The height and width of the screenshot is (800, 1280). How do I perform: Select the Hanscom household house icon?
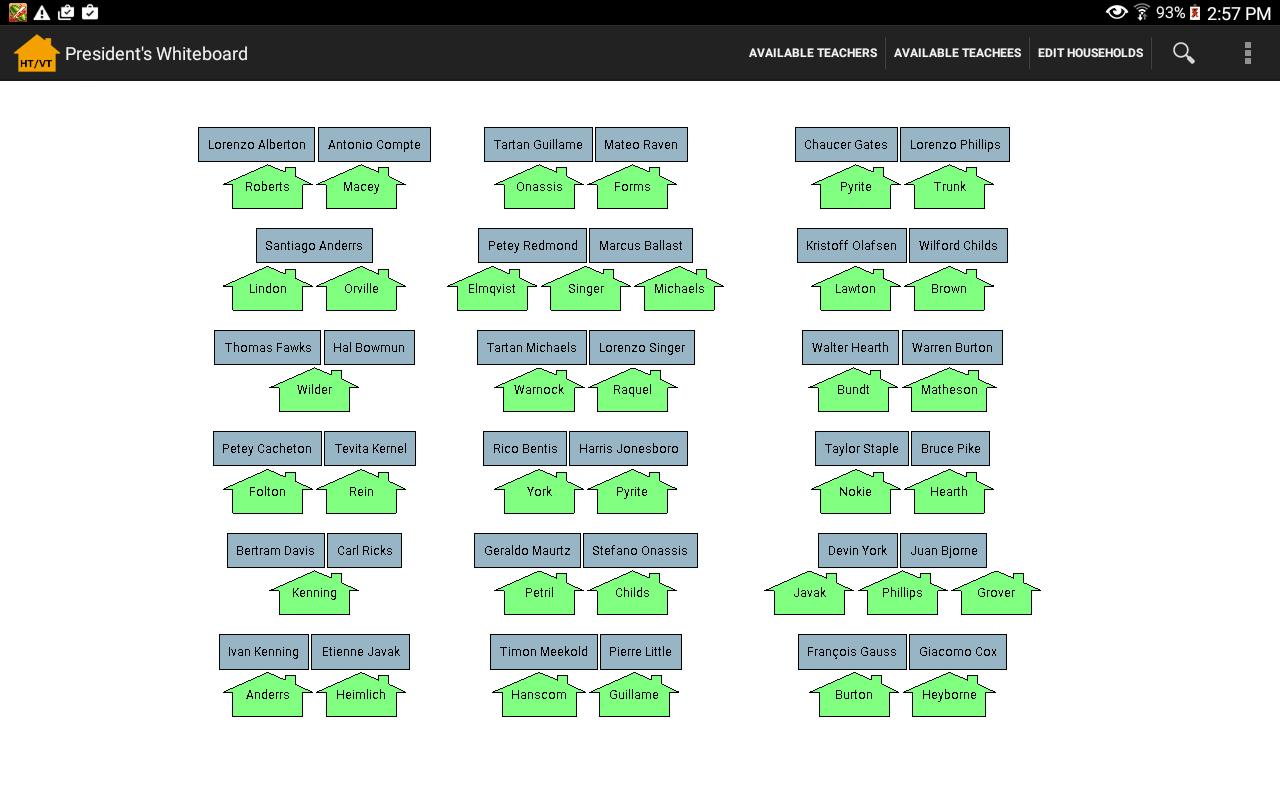[x=539, y=696]
